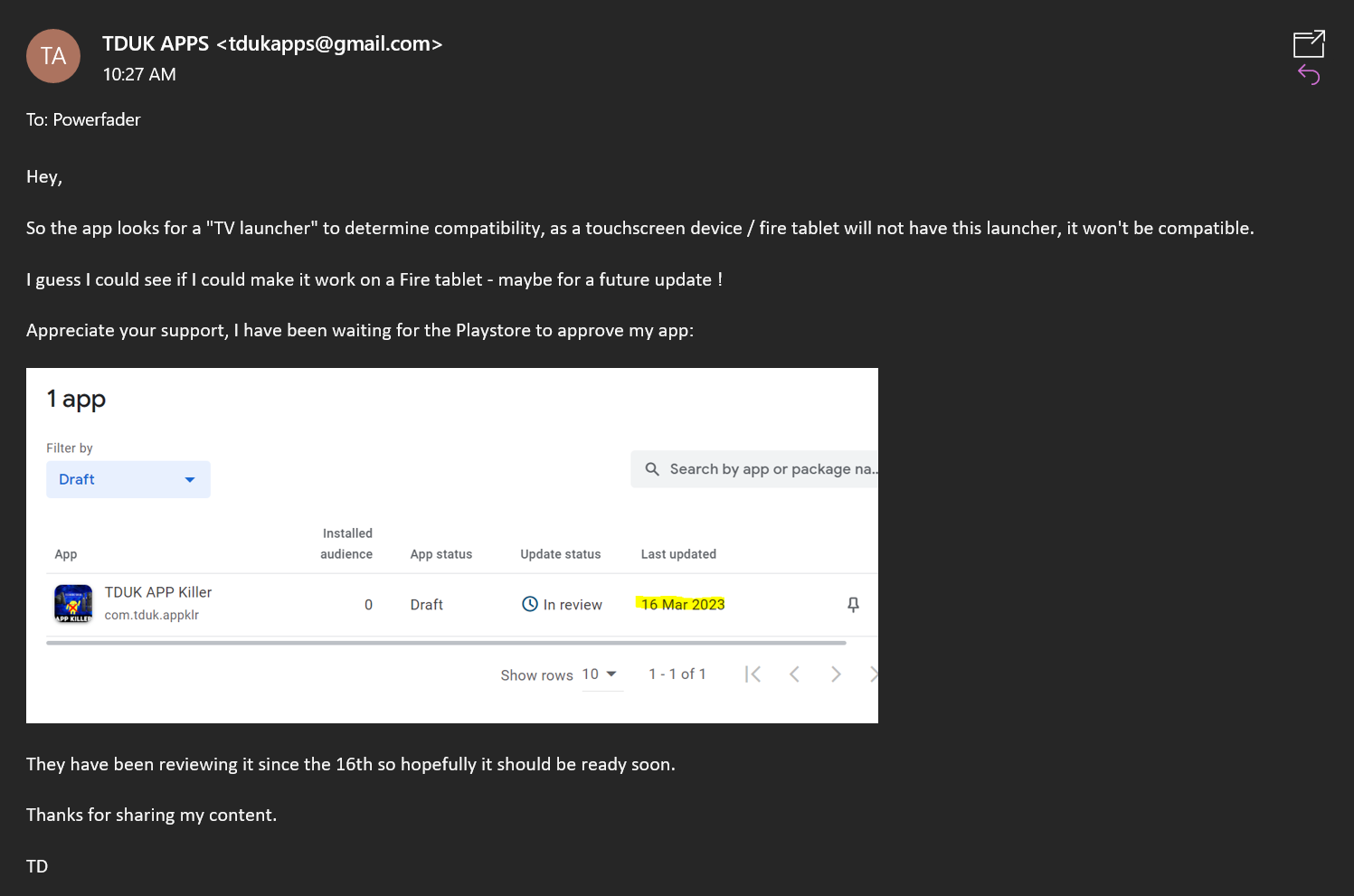
Task: Click Search by app or package field
Action: 754,469
